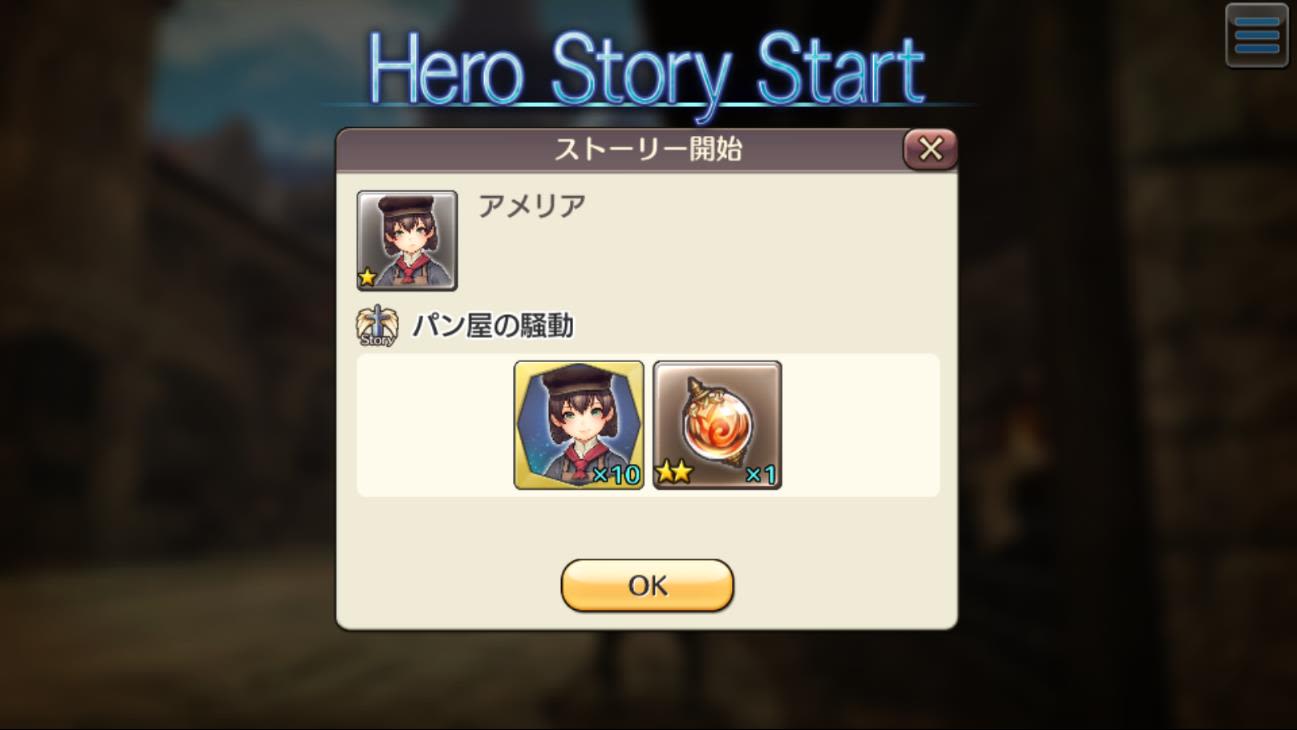
Task: Click the Story icon beside パン屋の騒動
Action: [x=377, y=326]
